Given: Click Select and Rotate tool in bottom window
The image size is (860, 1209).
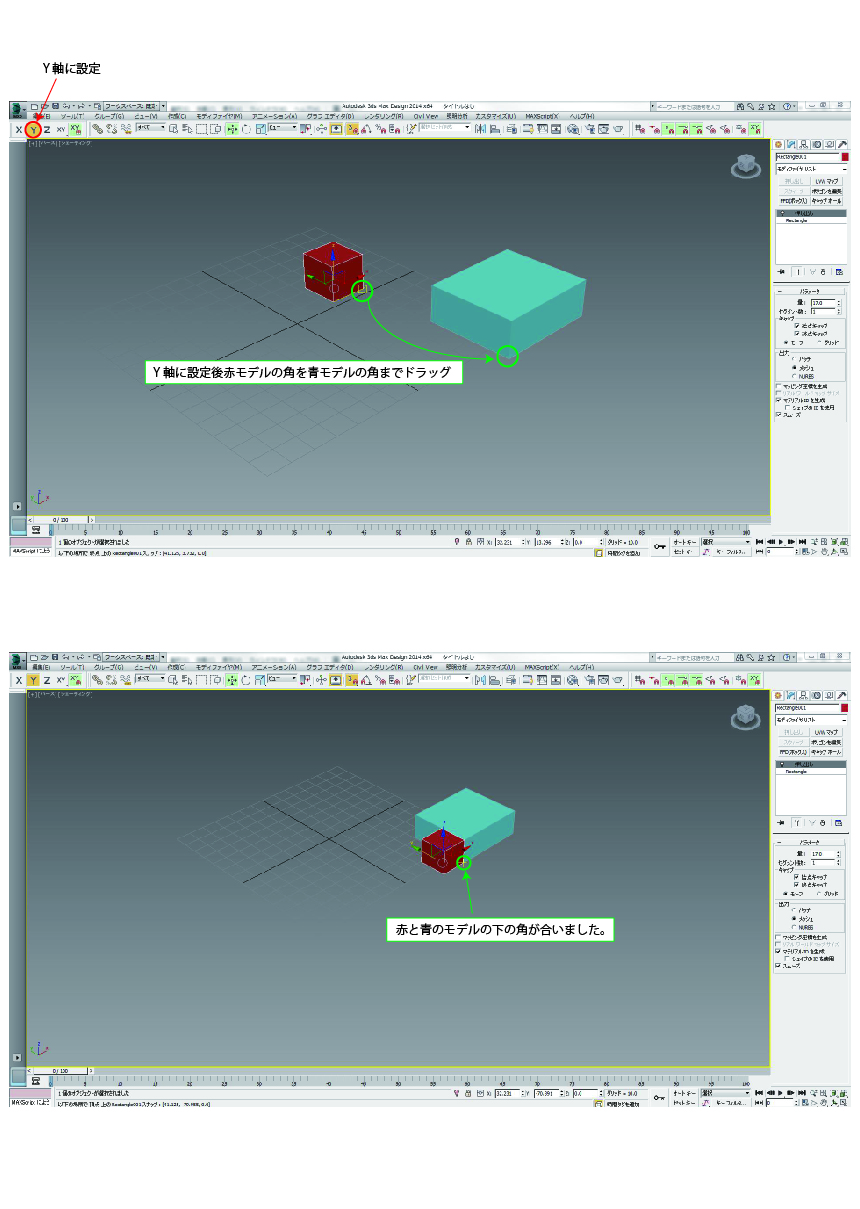Looking at the screenshot, I should coord(245,680).
